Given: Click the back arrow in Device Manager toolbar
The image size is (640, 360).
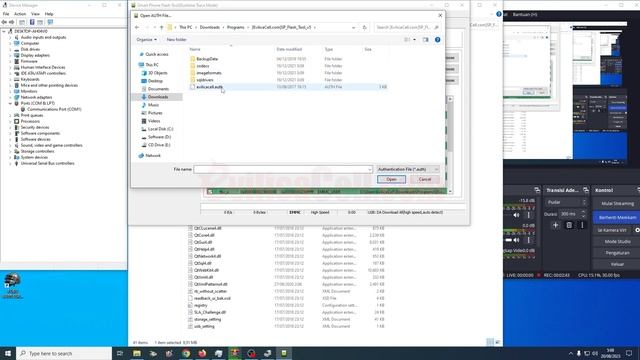Looking at the screenshot, I should click(x=4, y=22).
